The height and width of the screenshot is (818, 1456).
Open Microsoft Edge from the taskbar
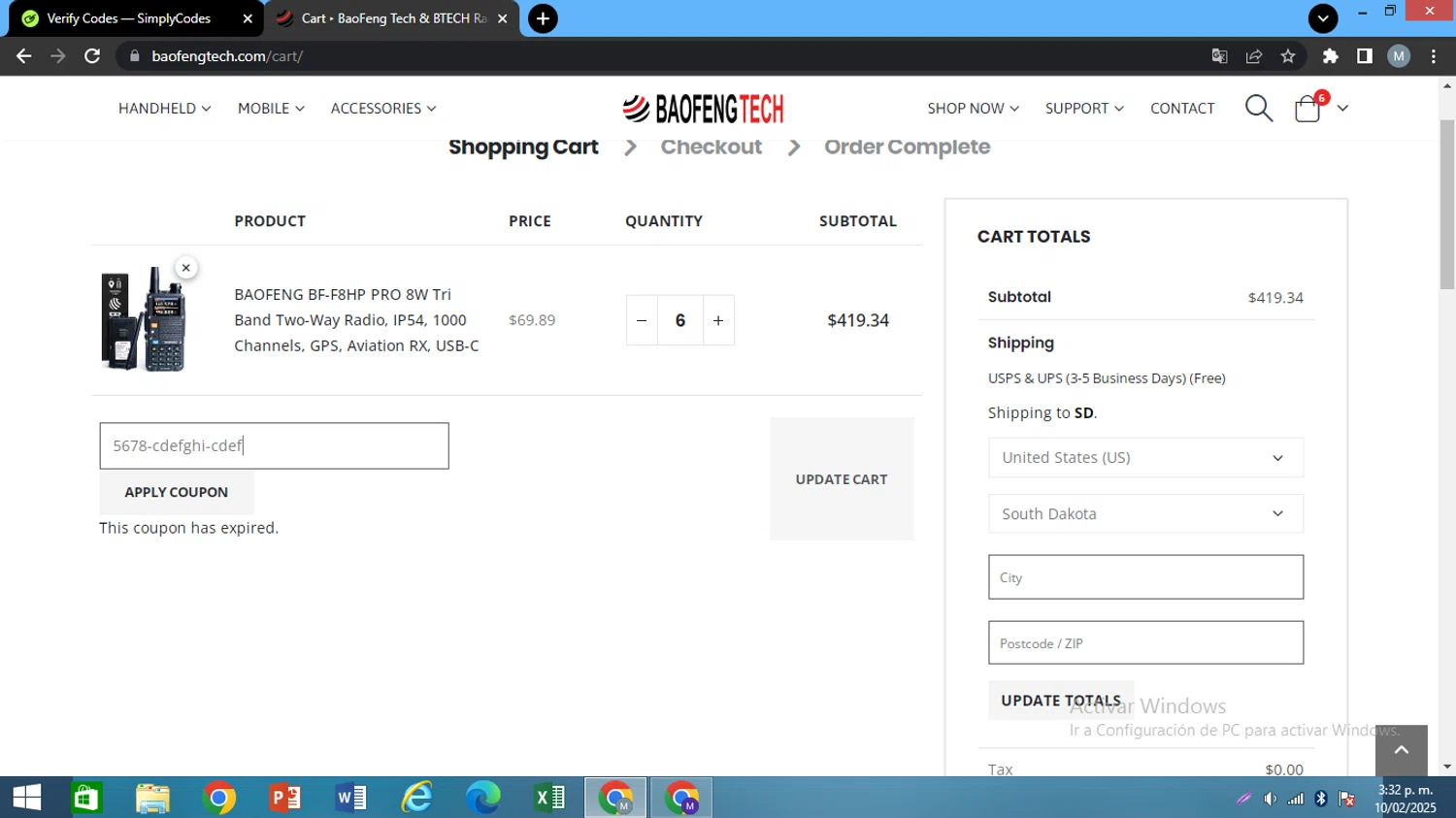(x=483, y=798)
